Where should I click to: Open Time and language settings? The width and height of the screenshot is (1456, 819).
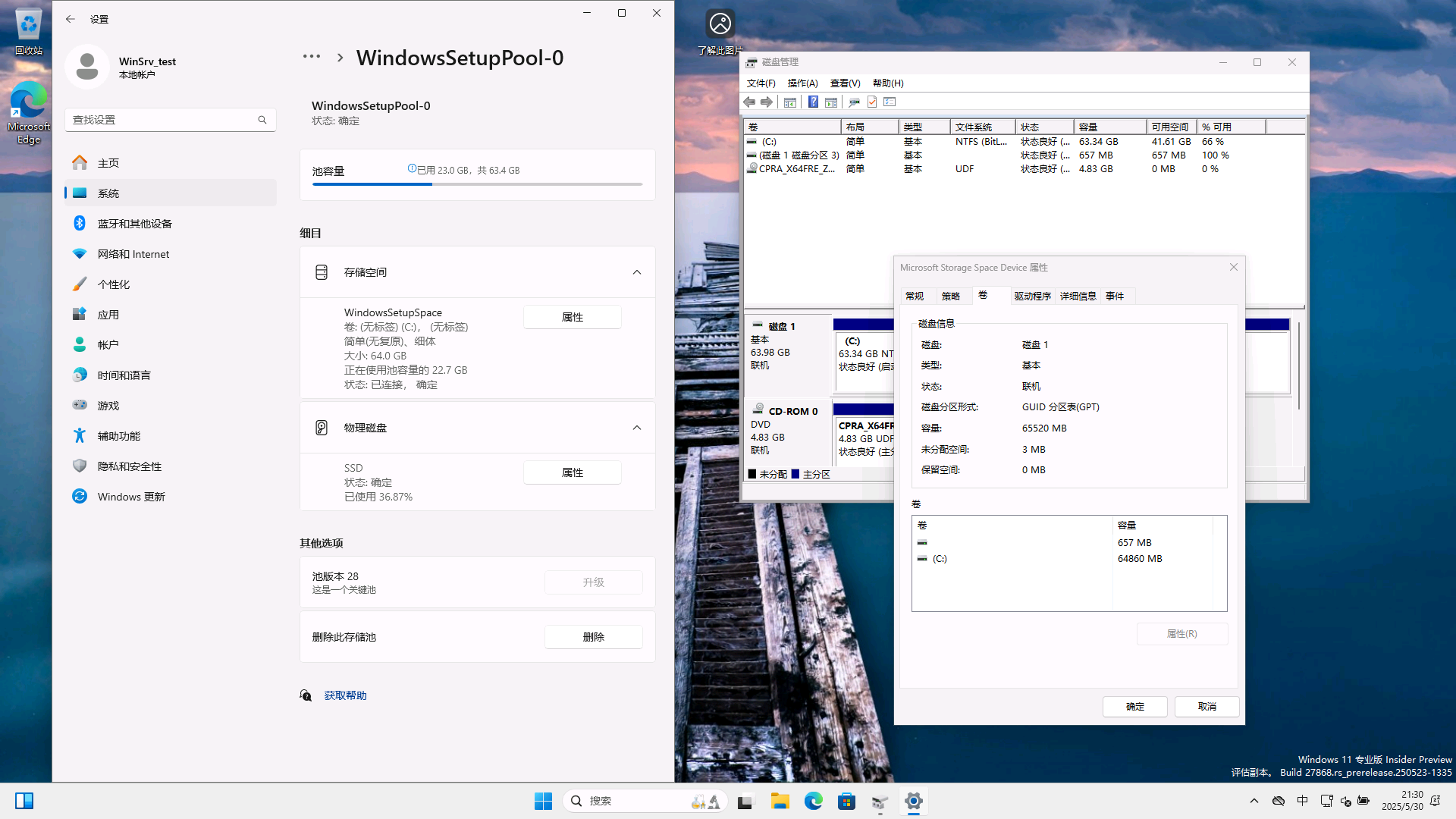click(x=171, y=375)
